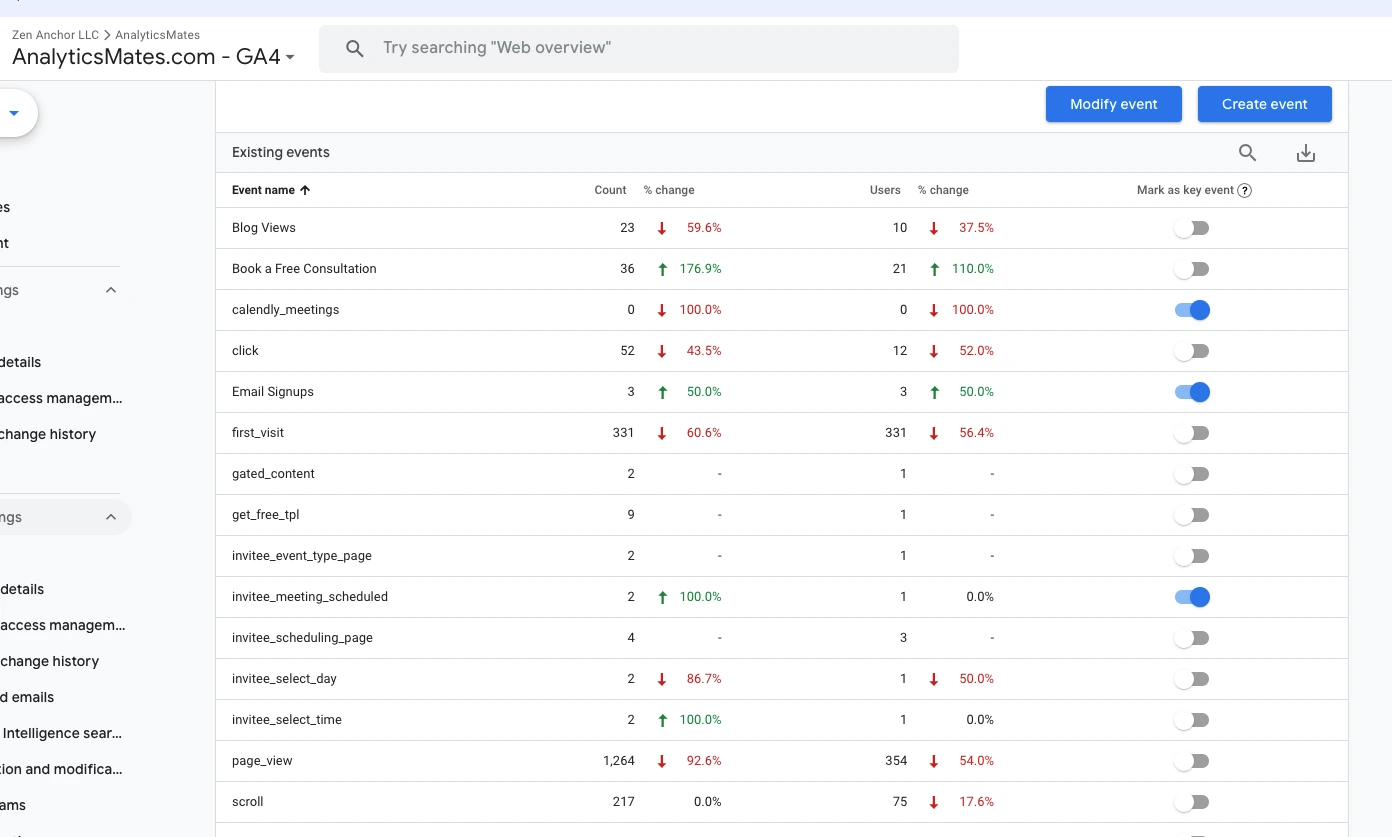Disable invitee_meeting_scheduled key event toggle
Viewport: 1392px width, 837px height.
(1191, 596)
